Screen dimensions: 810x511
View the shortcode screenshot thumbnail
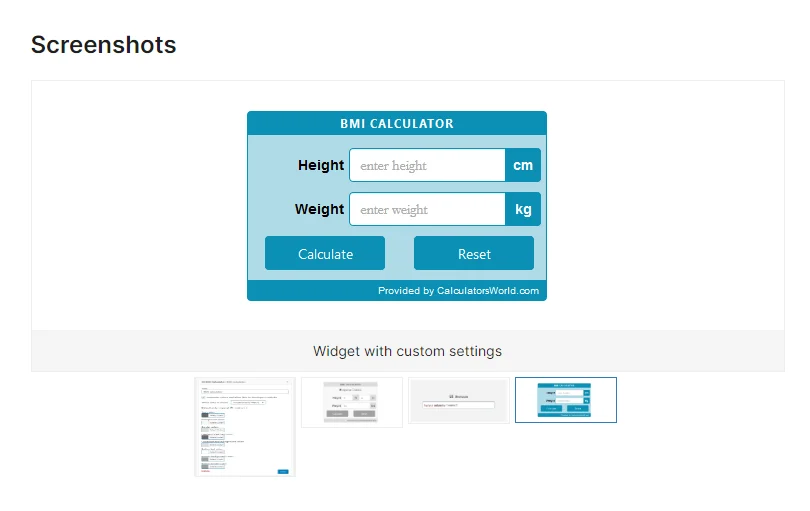(x=459, y=400)
